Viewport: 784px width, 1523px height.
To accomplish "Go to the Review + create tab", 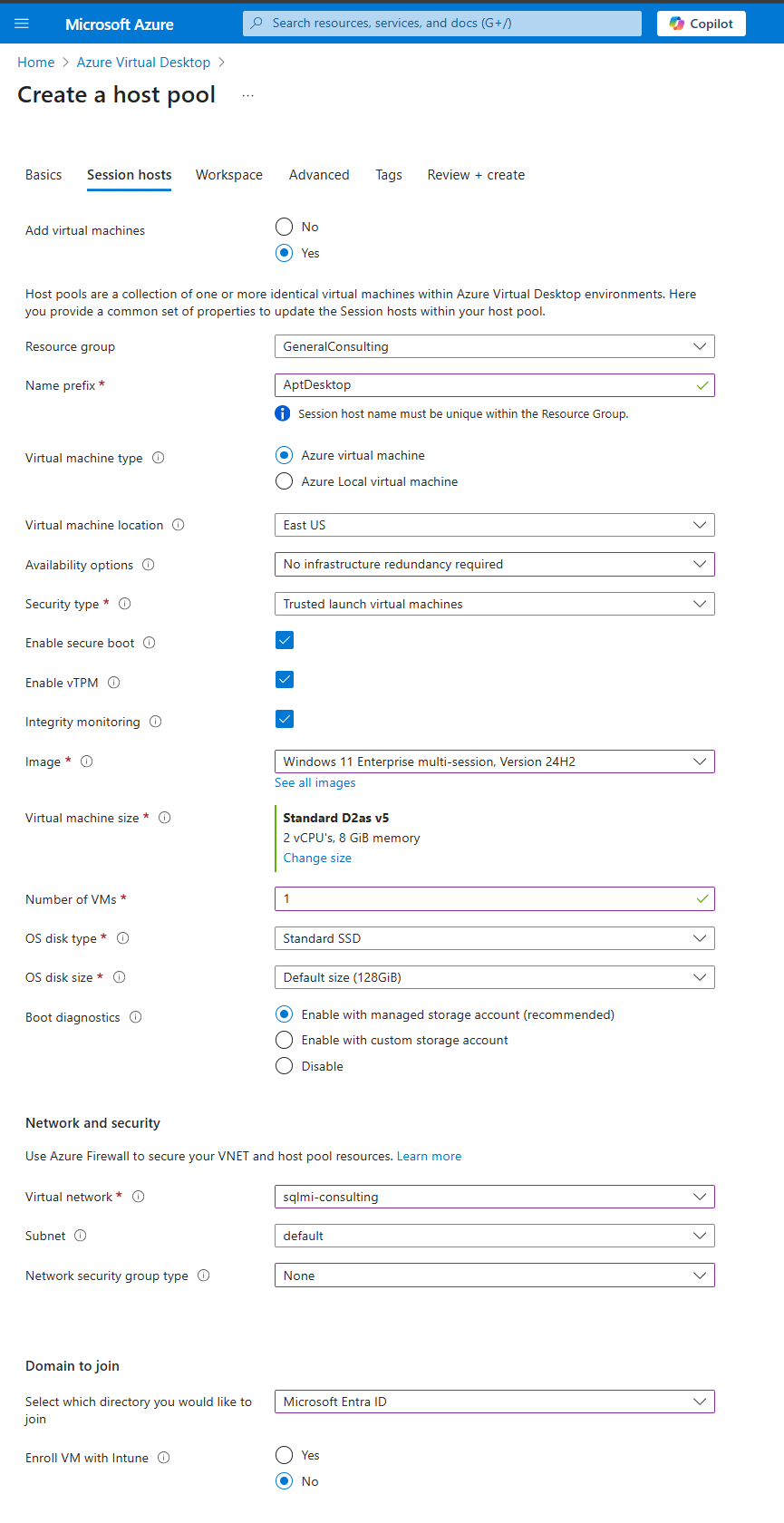I will tap(476, 175).
